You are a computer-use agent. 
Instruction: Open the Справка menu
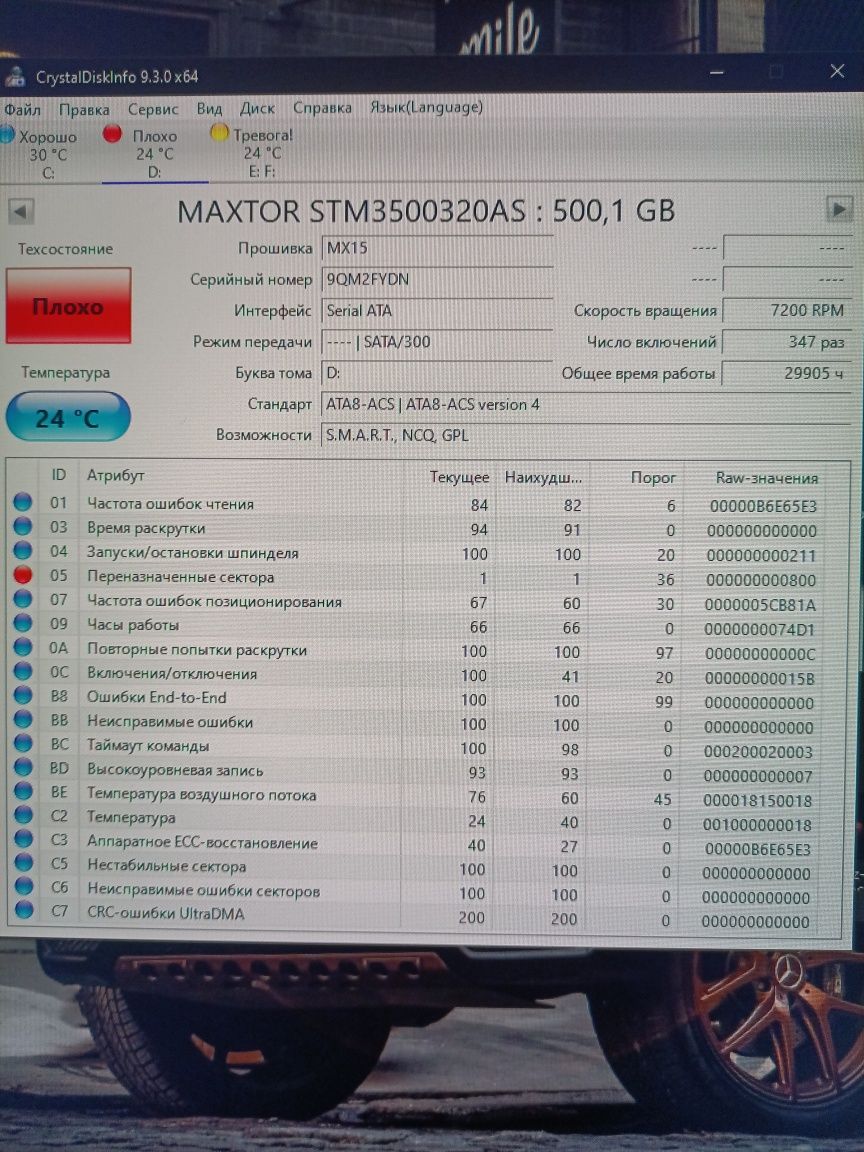(x=322, y=107)
